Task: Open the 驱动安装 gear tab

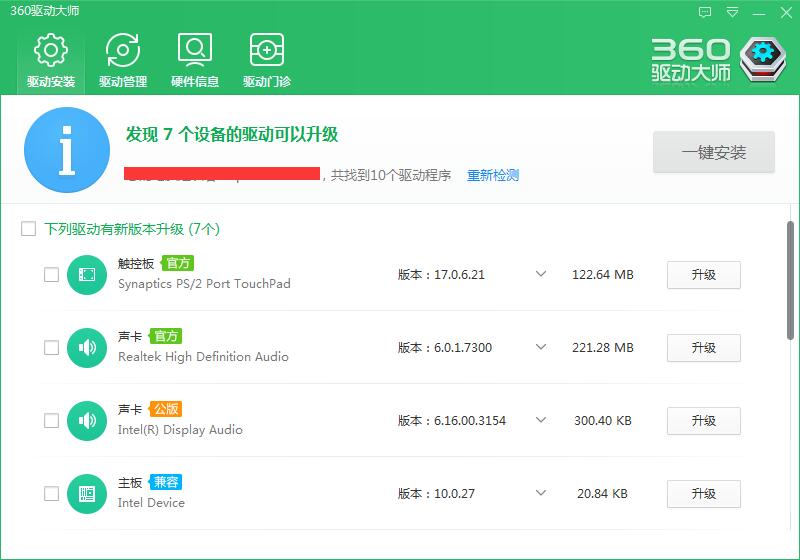Action: pyautogui.click(x=51, y=60)
